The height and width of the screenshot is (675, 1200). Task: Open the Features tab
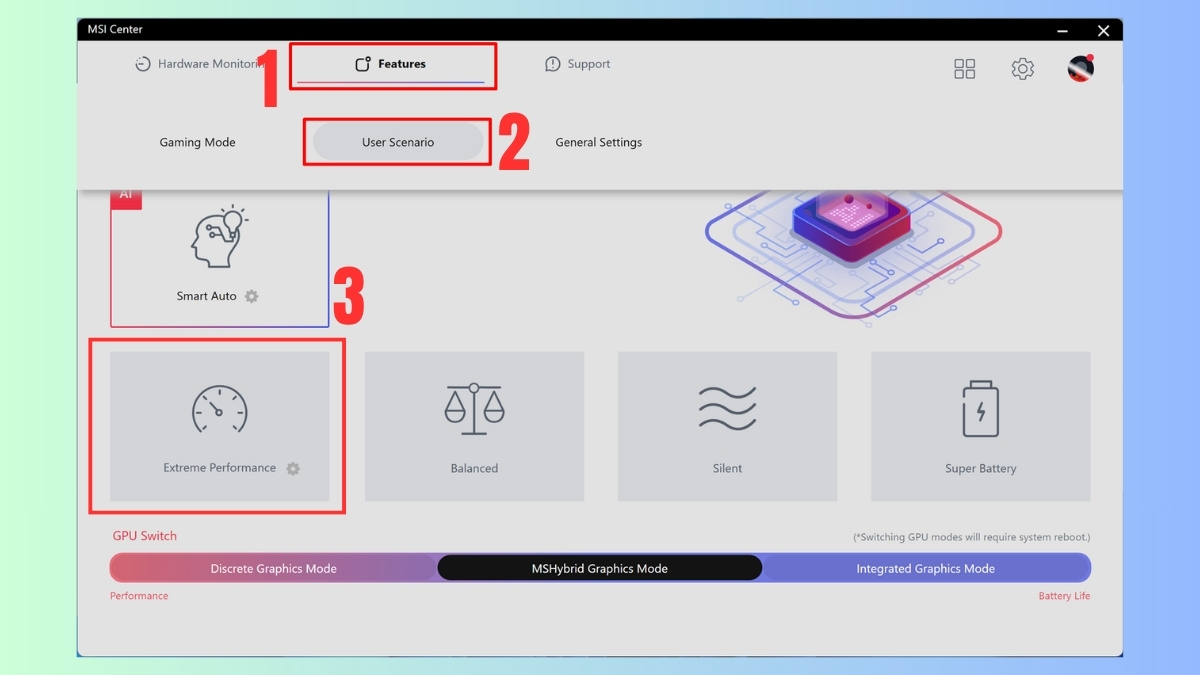coord(391,64)
